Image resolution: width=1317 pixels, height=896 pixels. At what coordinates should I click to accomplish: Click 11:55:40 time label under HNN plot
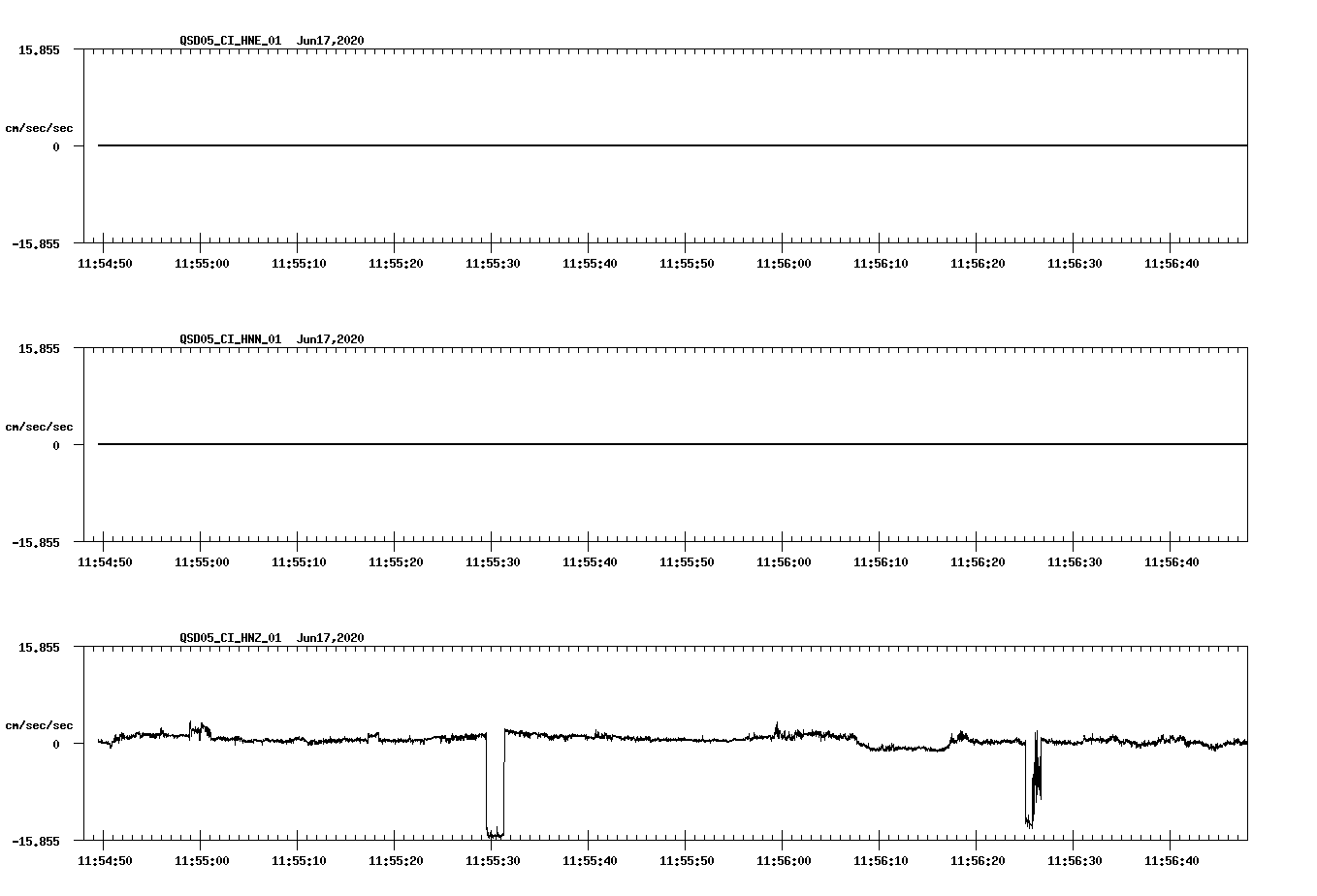pos(590,562)
